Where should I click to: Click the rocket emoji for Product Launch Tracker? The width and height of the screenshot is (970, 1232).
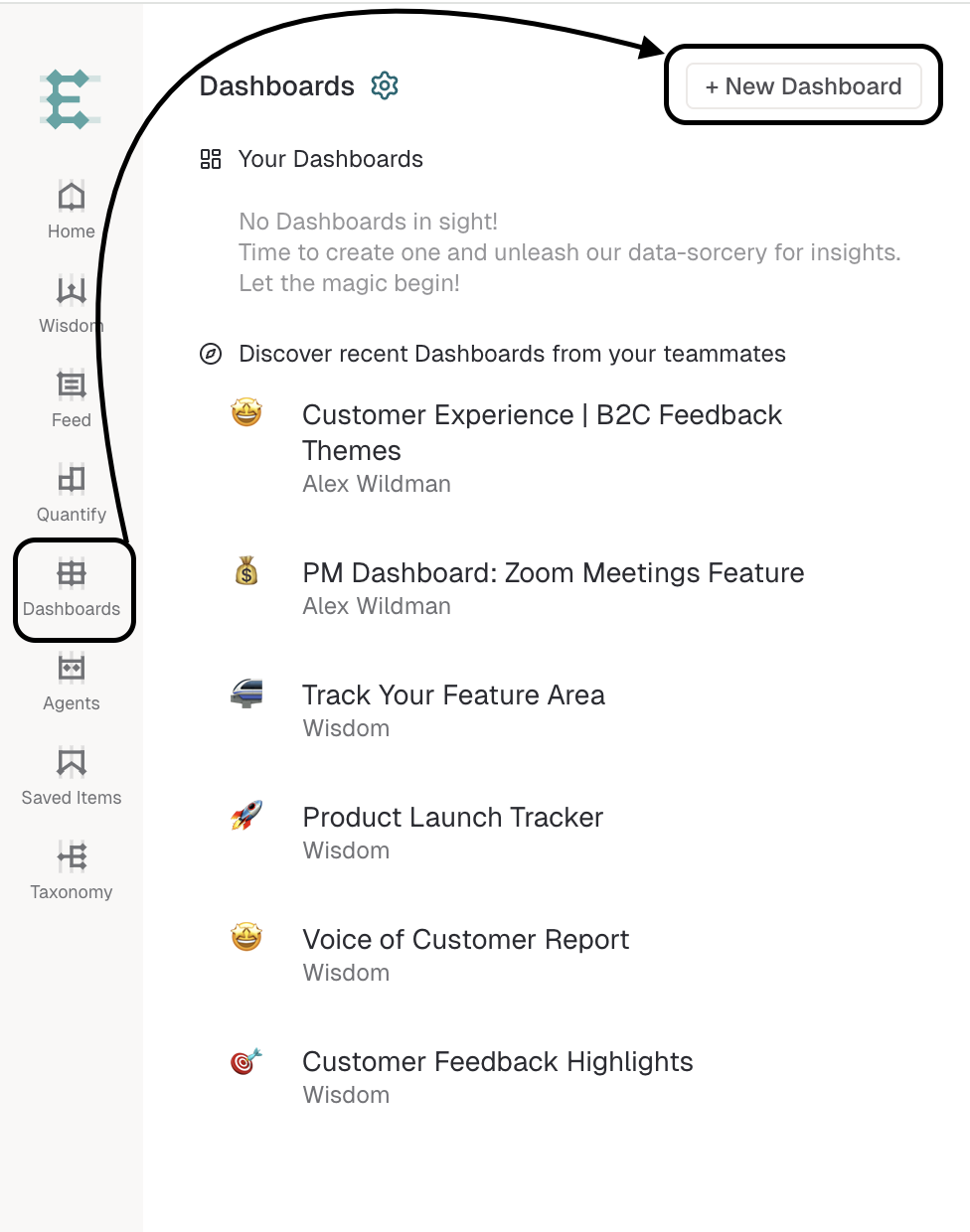[x=246, y=815]
